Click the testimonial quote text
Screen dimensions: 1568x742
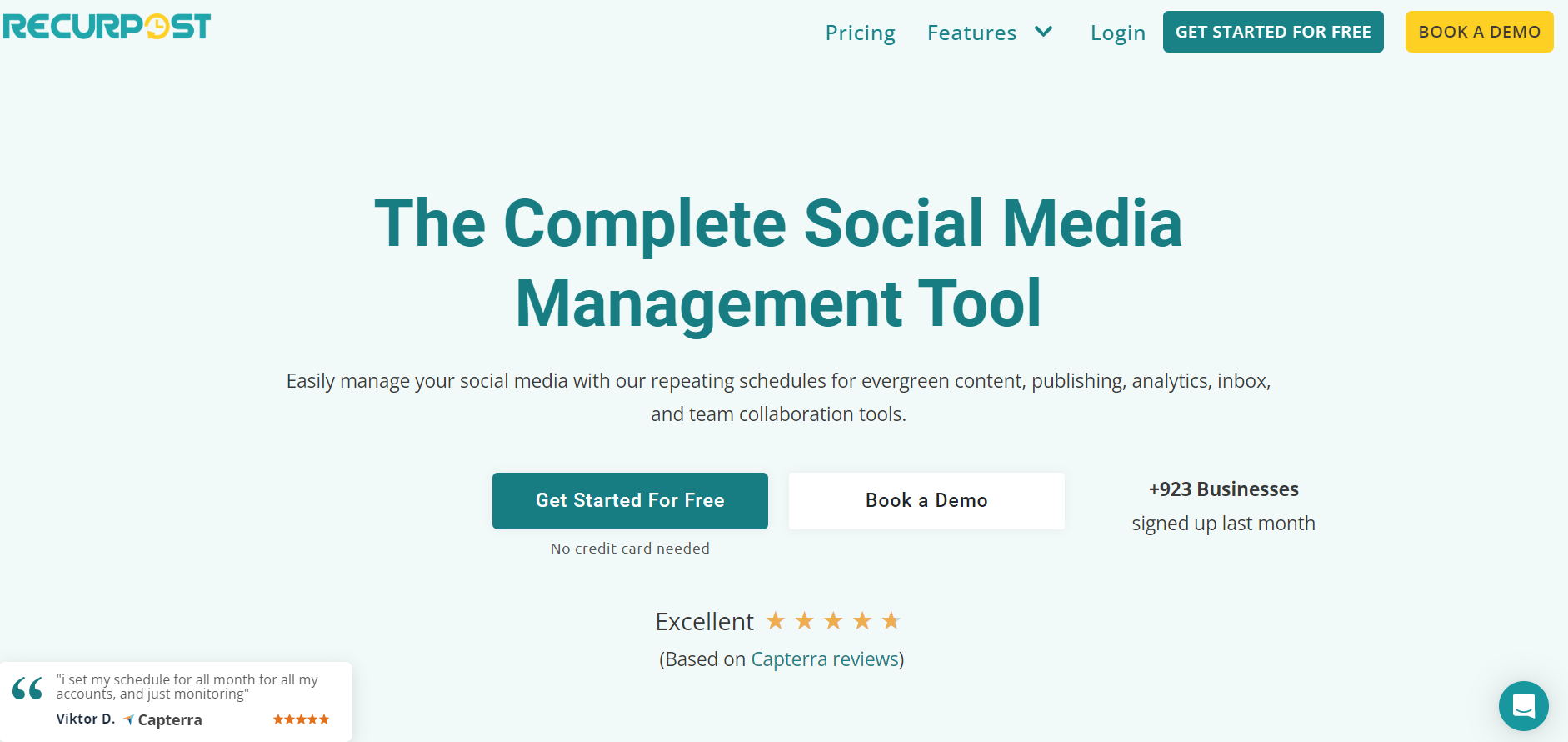coord(187,687)
